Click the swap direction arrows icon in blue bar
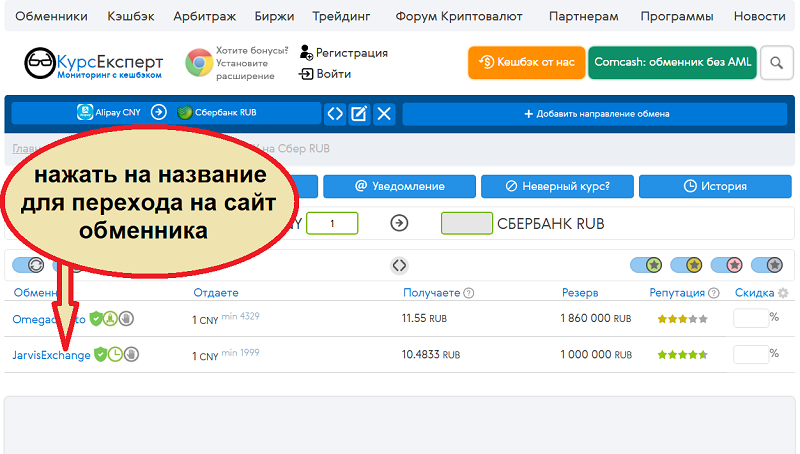The image size is (800, 454). (335, 114)
